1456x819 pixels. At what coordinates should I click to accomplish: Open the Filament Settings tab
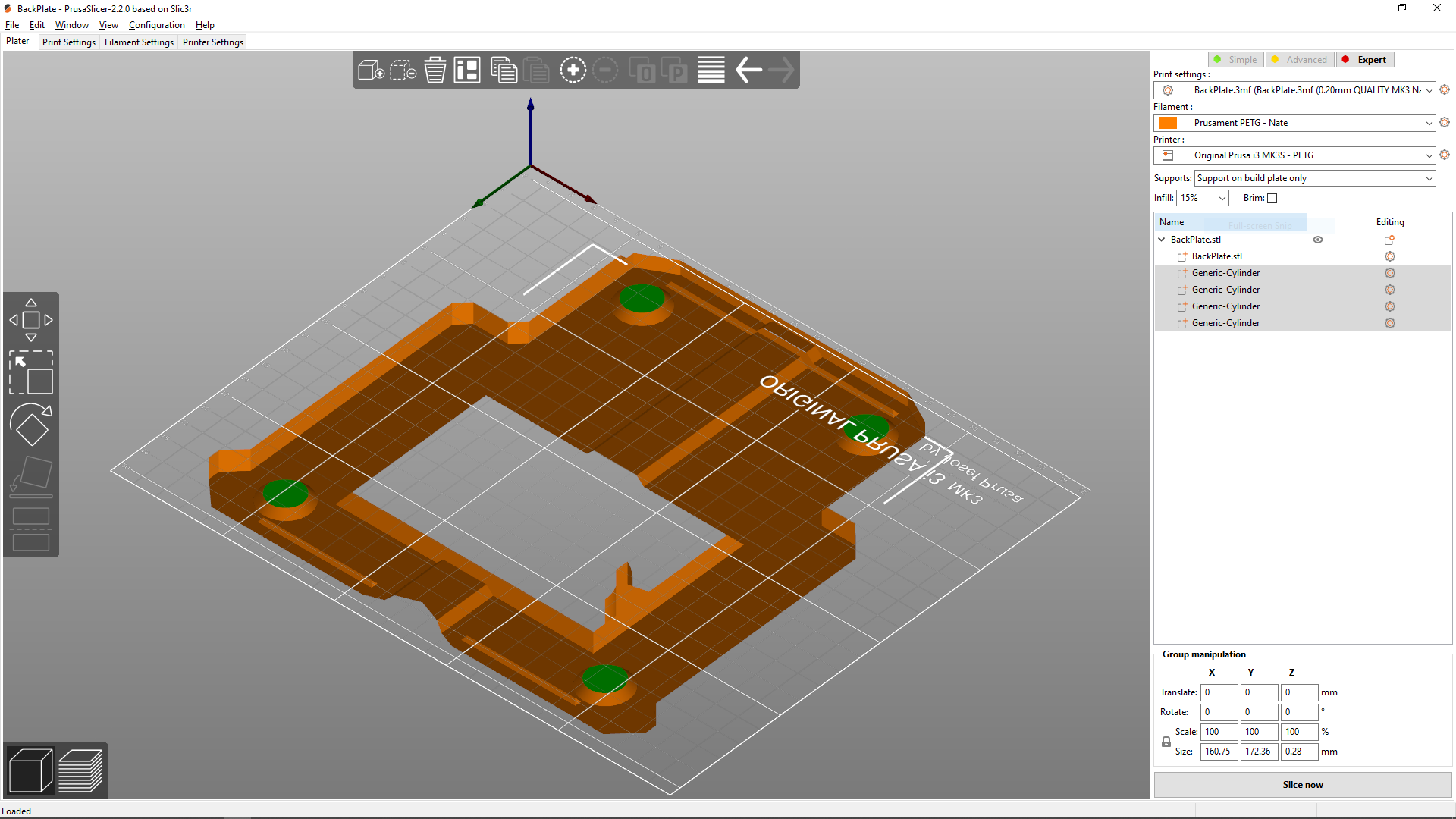click(x=139, y=42)
